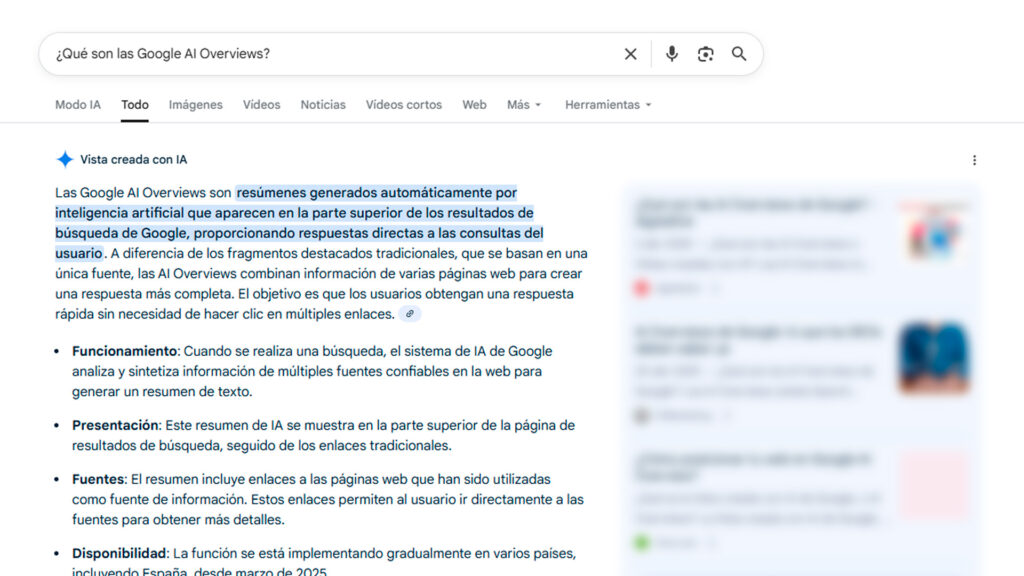Click the blue AI sparkle icon

(65, 159)
